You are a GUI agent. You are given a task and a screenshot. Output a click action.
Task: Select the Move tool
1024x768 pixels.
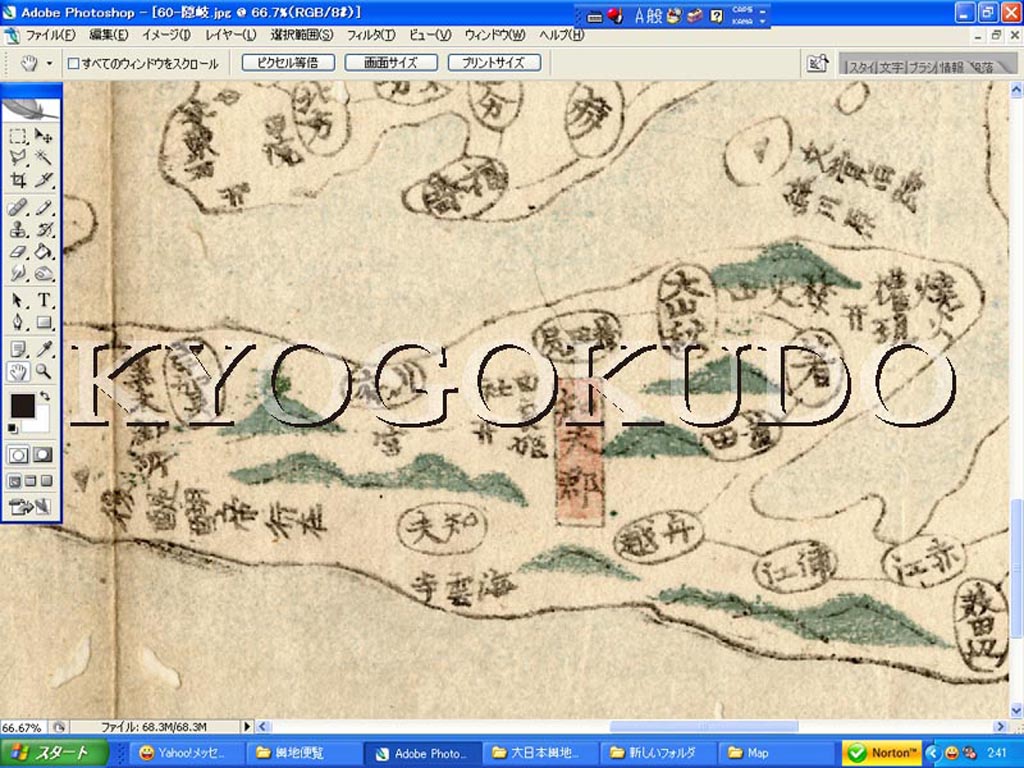43,136
